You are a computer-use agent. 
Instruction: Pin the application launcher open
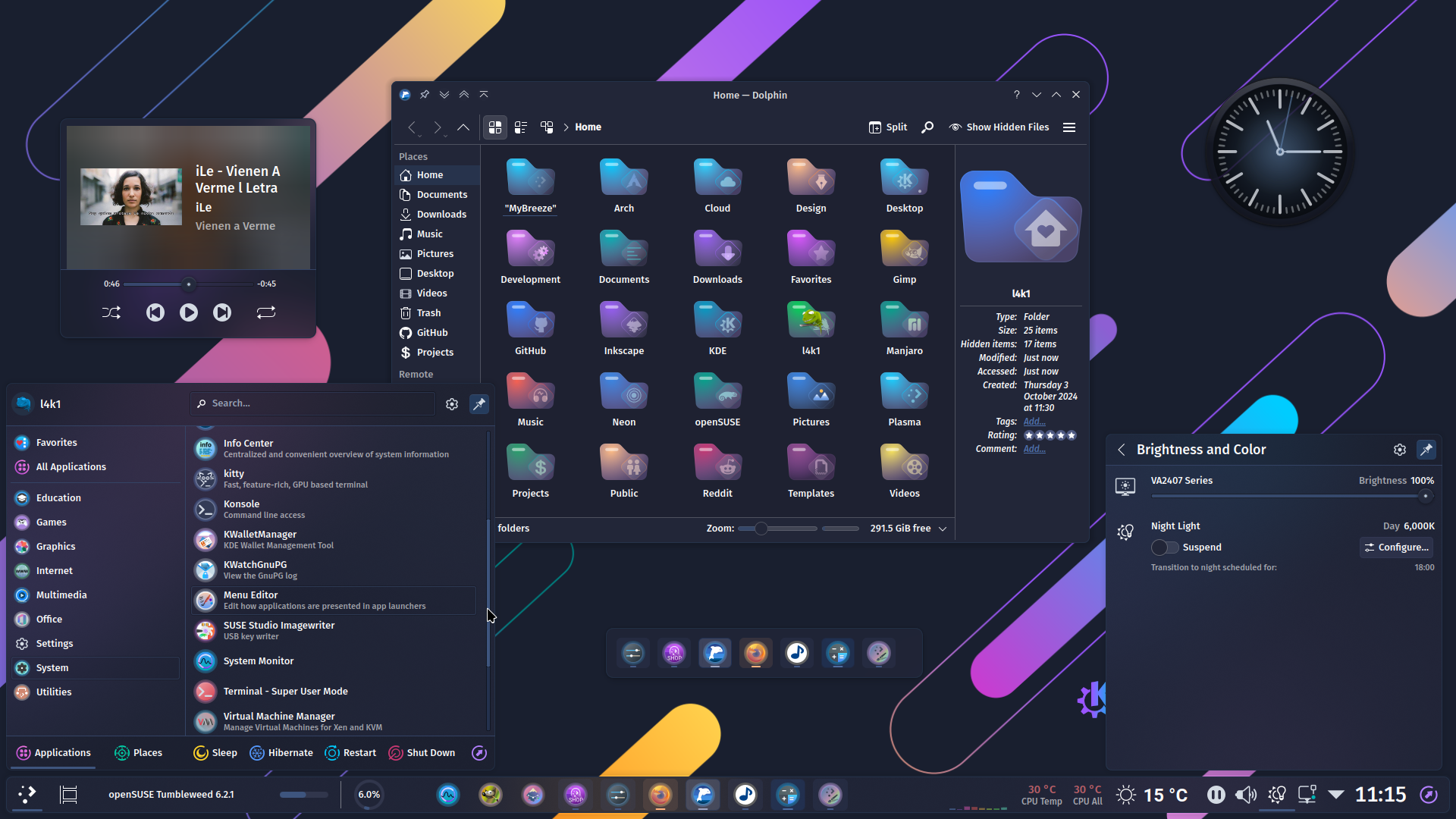479,404
